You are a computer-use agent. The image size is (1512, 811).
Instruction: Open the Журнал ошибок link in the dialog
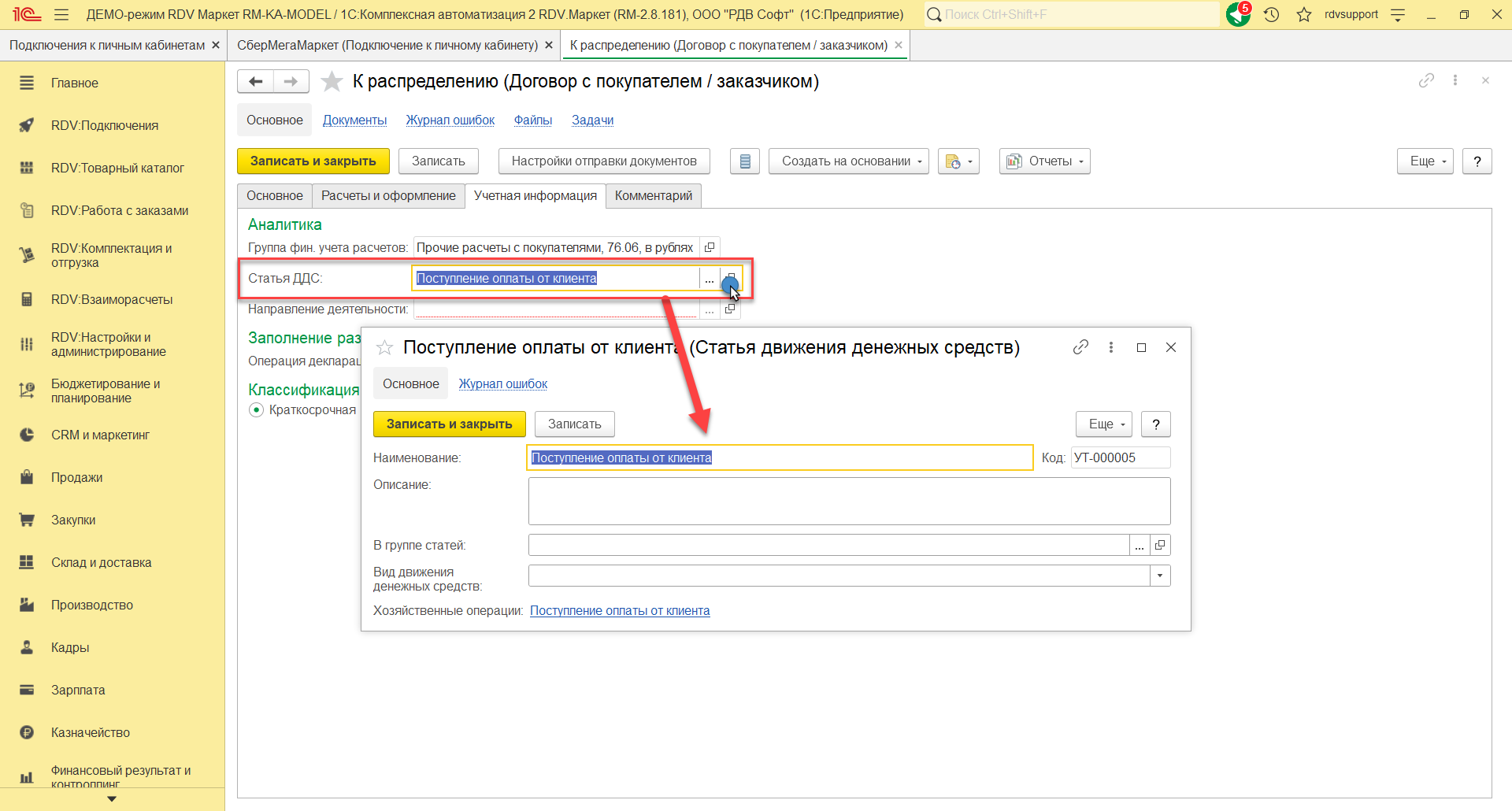[502, 383]
